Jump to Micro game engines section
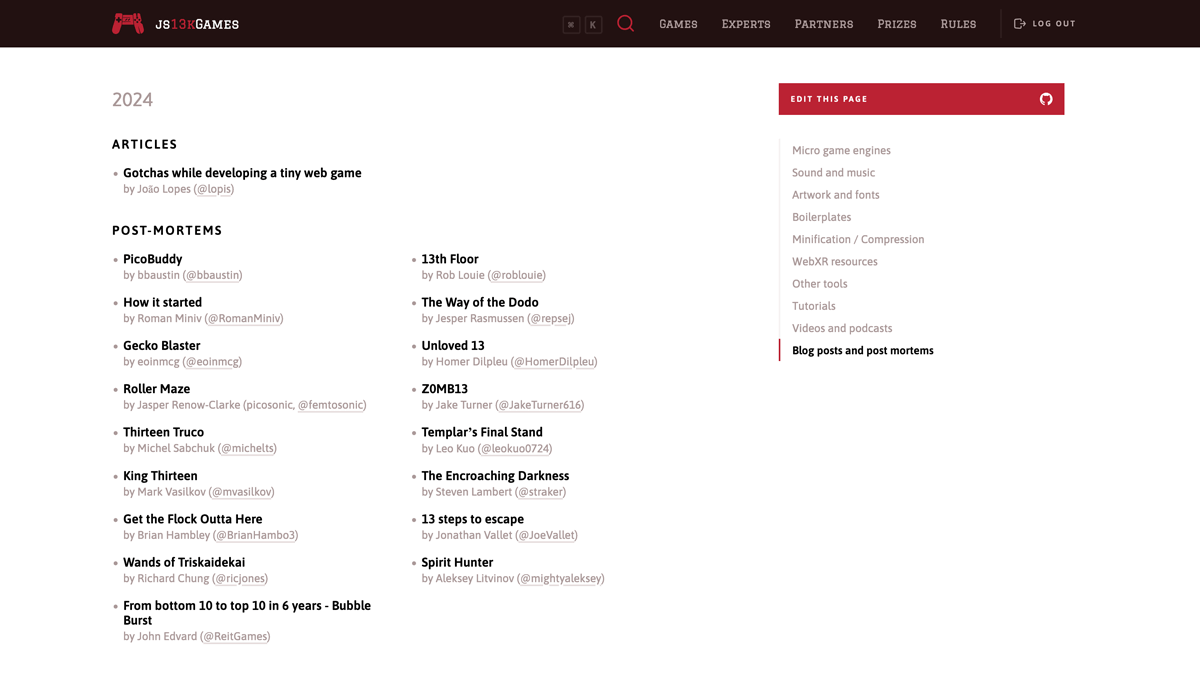 [841, 151]
